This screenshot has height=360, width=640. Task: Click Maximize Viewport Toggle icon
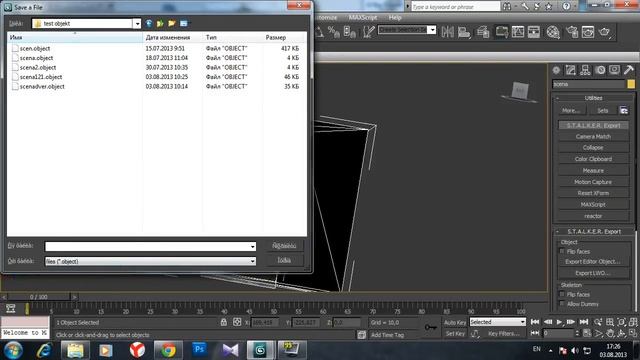point(633,333)
